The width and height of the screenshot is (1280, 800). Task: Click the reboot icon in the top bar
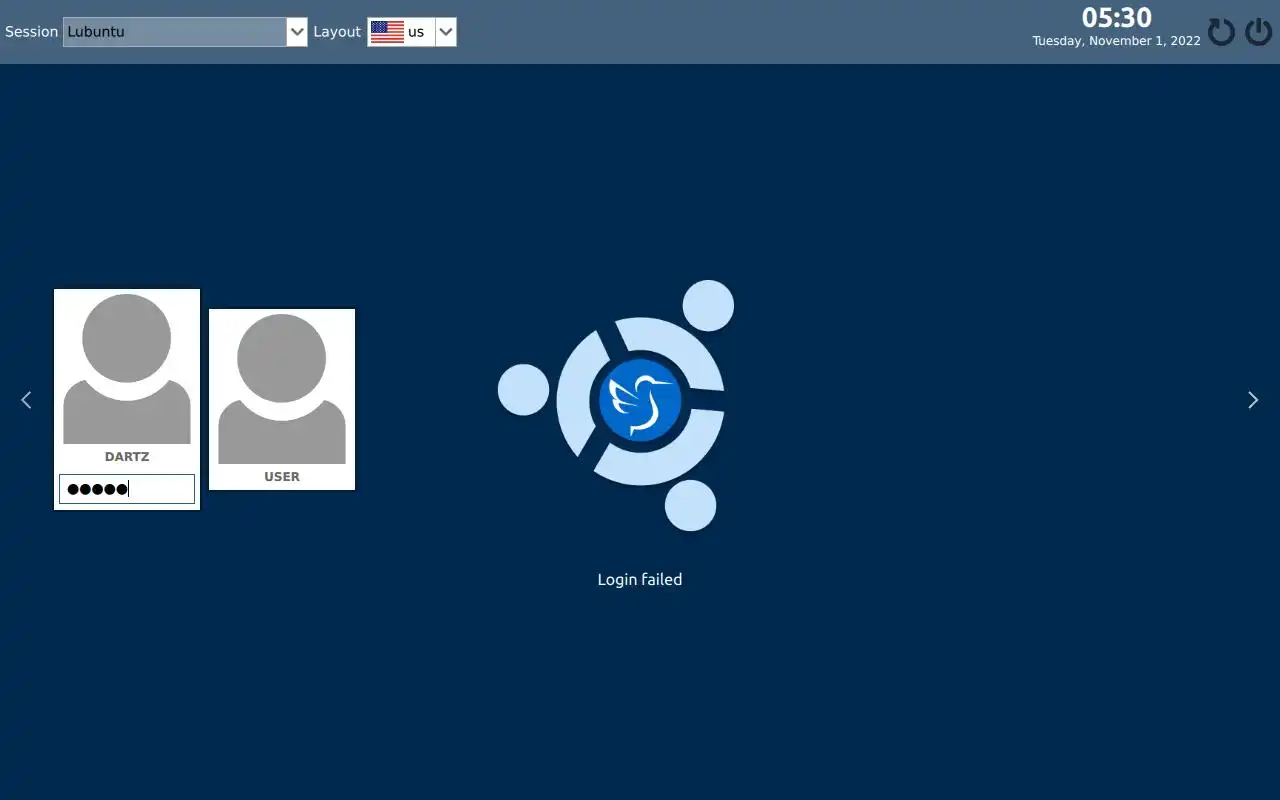1221,32
